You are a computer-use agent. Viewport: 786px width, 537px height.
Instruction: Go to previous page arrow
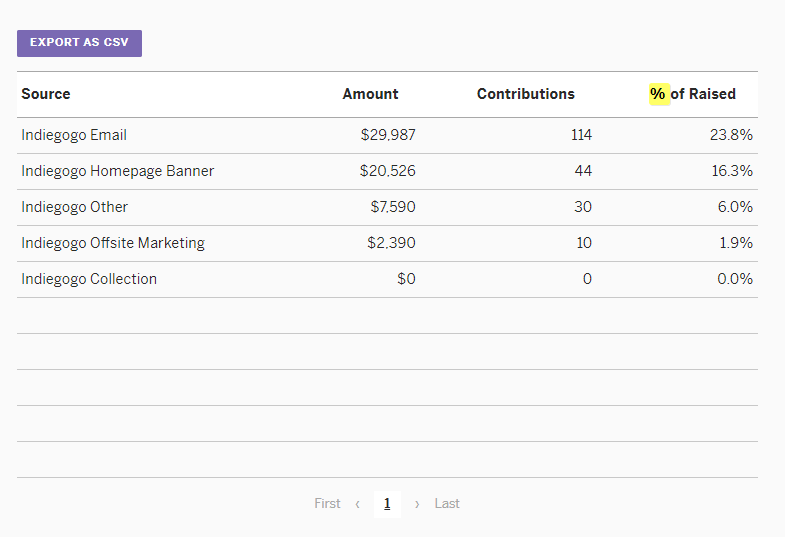[357, 504]
